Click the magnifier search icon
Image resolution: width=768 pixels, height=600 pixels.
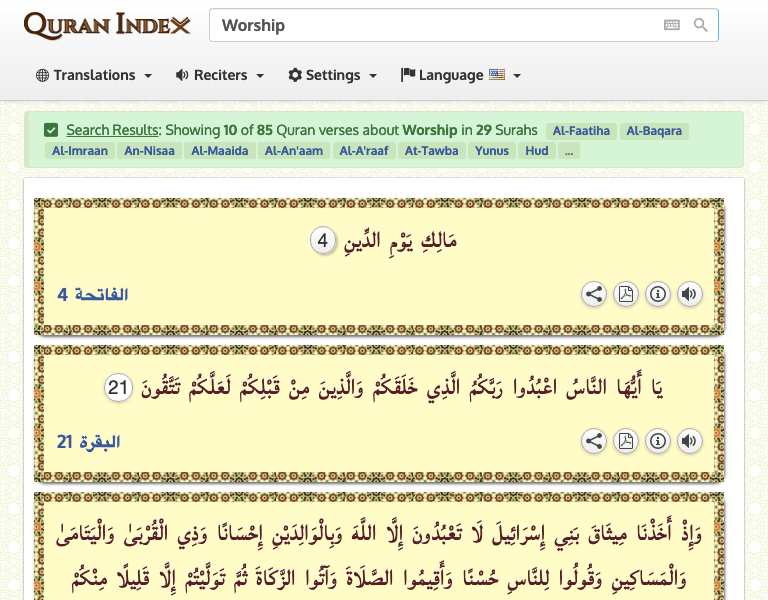700,25
